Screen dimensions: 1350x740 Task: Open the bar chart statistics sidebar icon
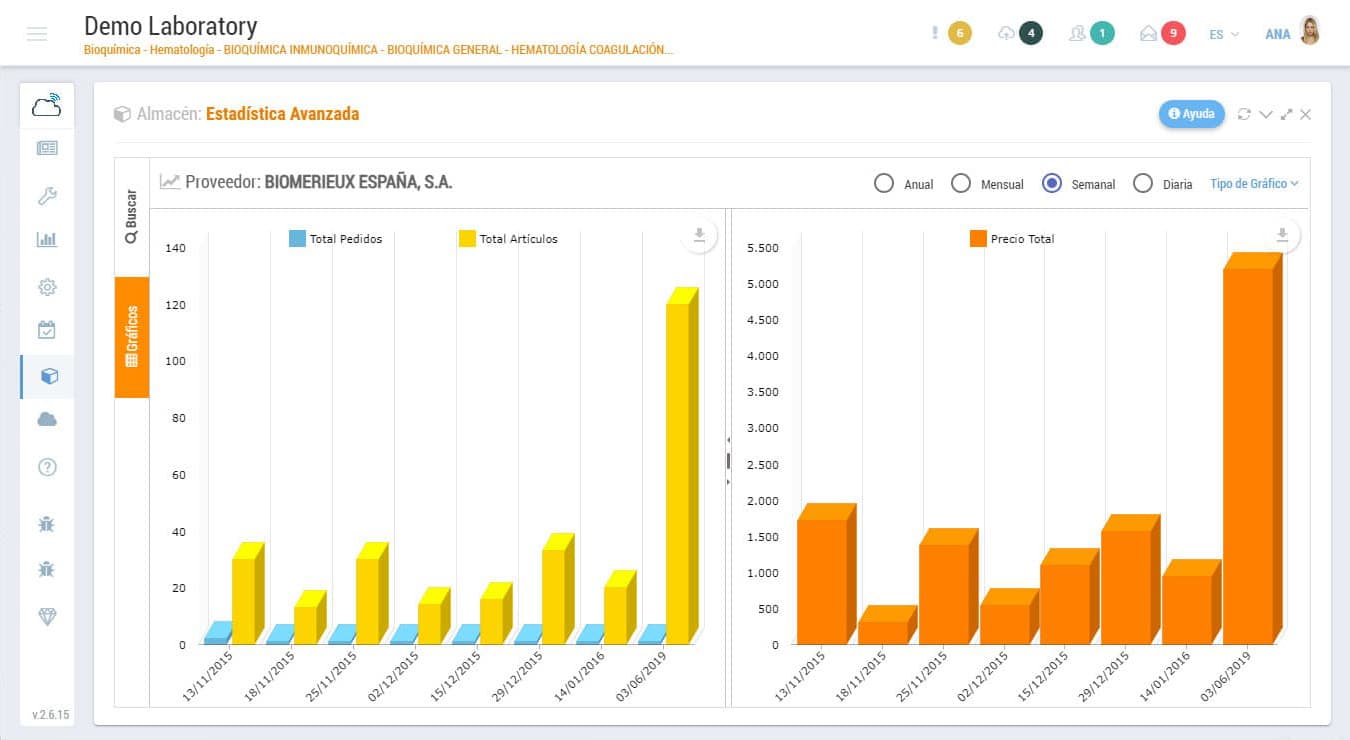click(47, 240)
